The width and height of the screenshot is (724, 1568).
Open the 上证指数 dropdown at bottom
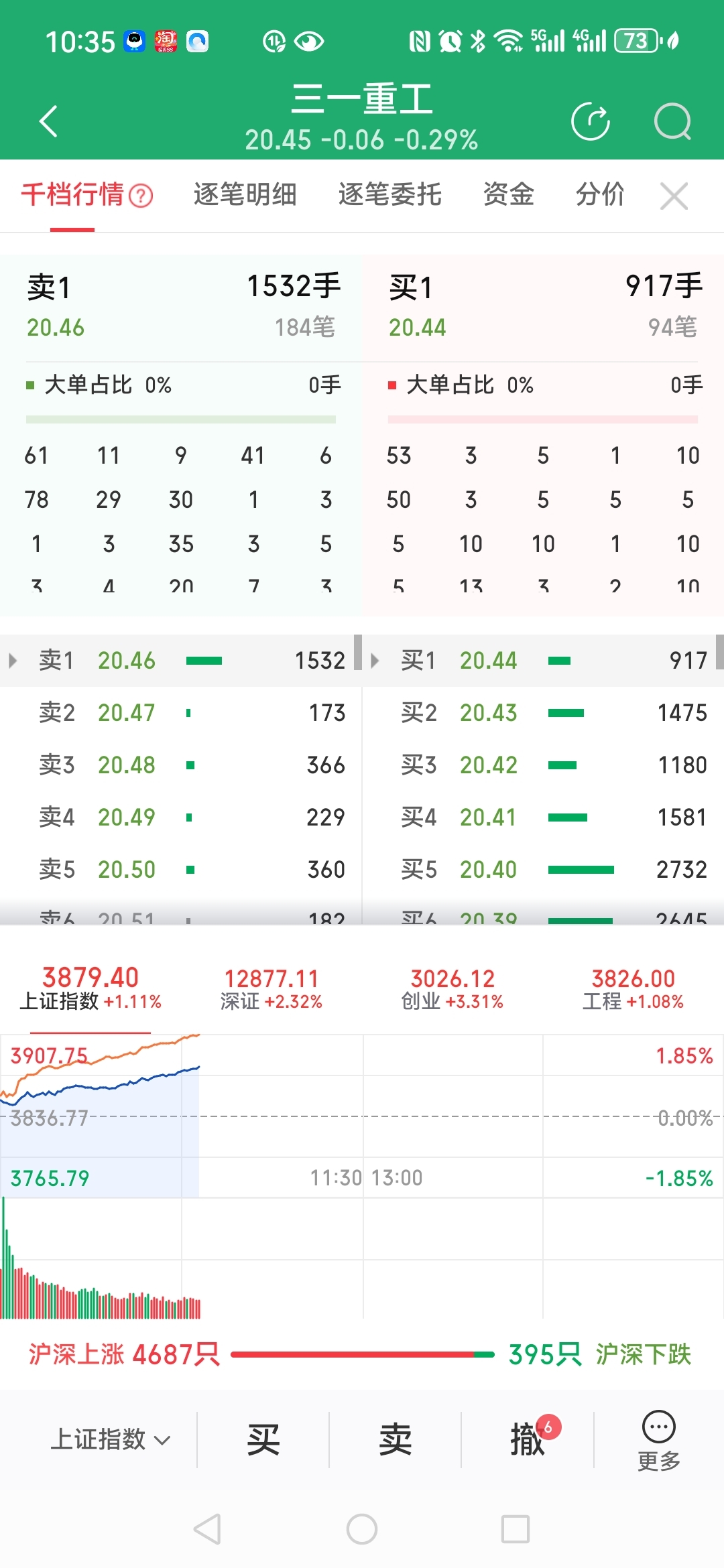coord(111,1439)
